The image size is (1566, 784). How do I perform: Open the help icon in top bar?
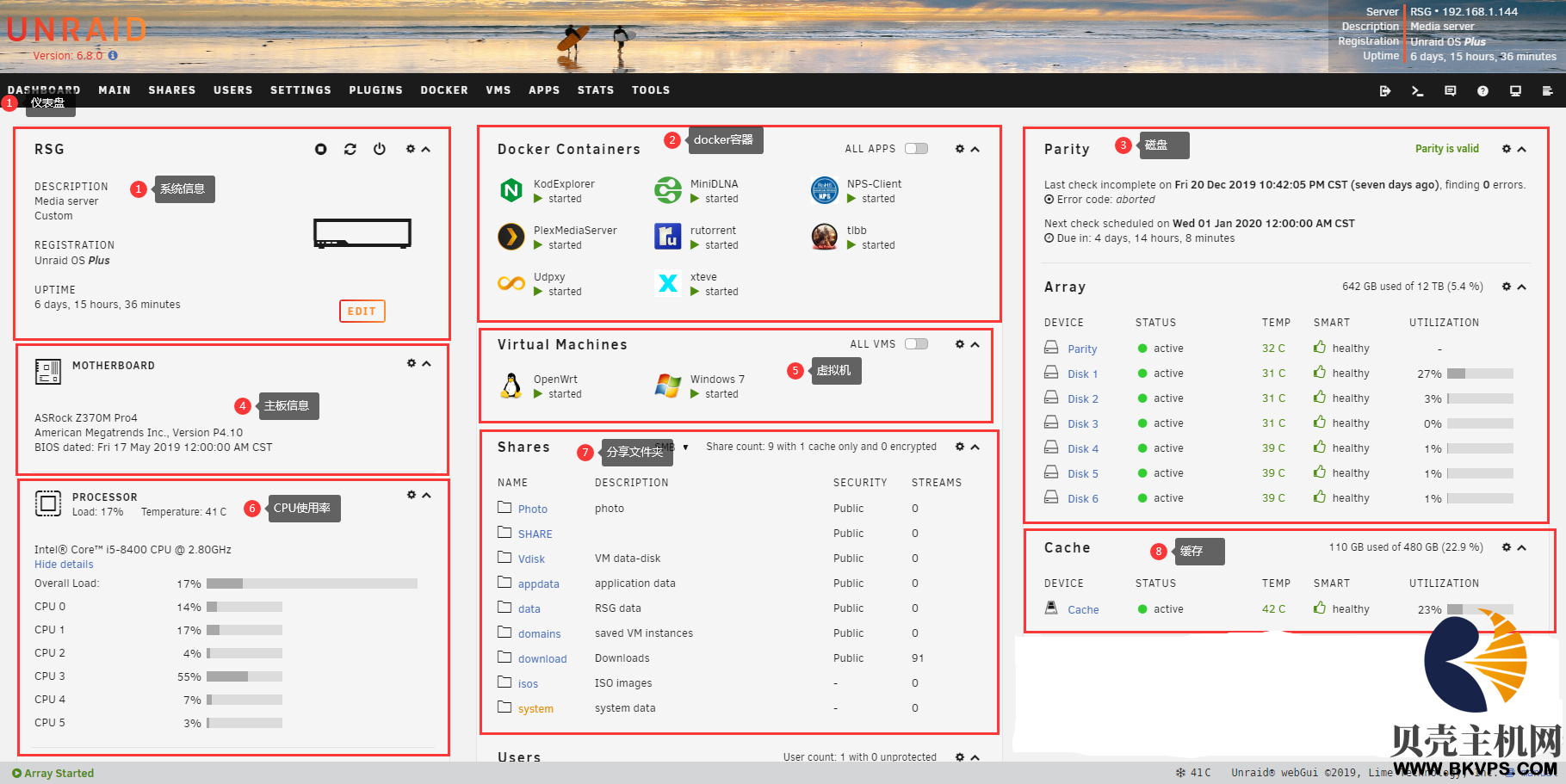tap(1482, 90)
